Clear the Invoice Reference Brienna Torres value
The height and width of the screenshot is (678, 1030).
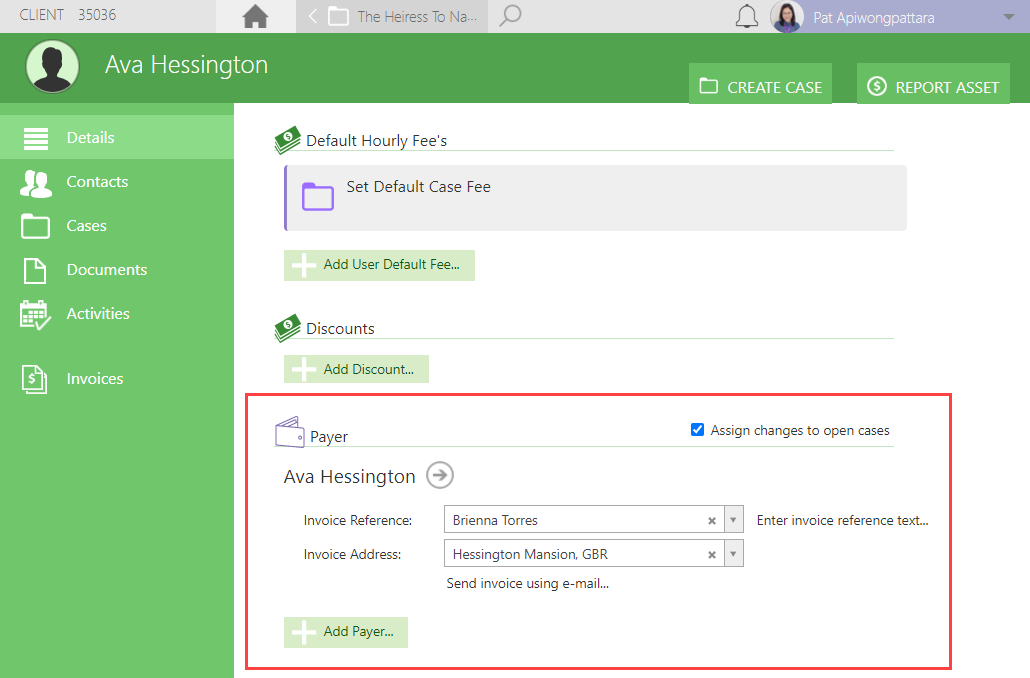pyautogui.click(x=711, y=520)
